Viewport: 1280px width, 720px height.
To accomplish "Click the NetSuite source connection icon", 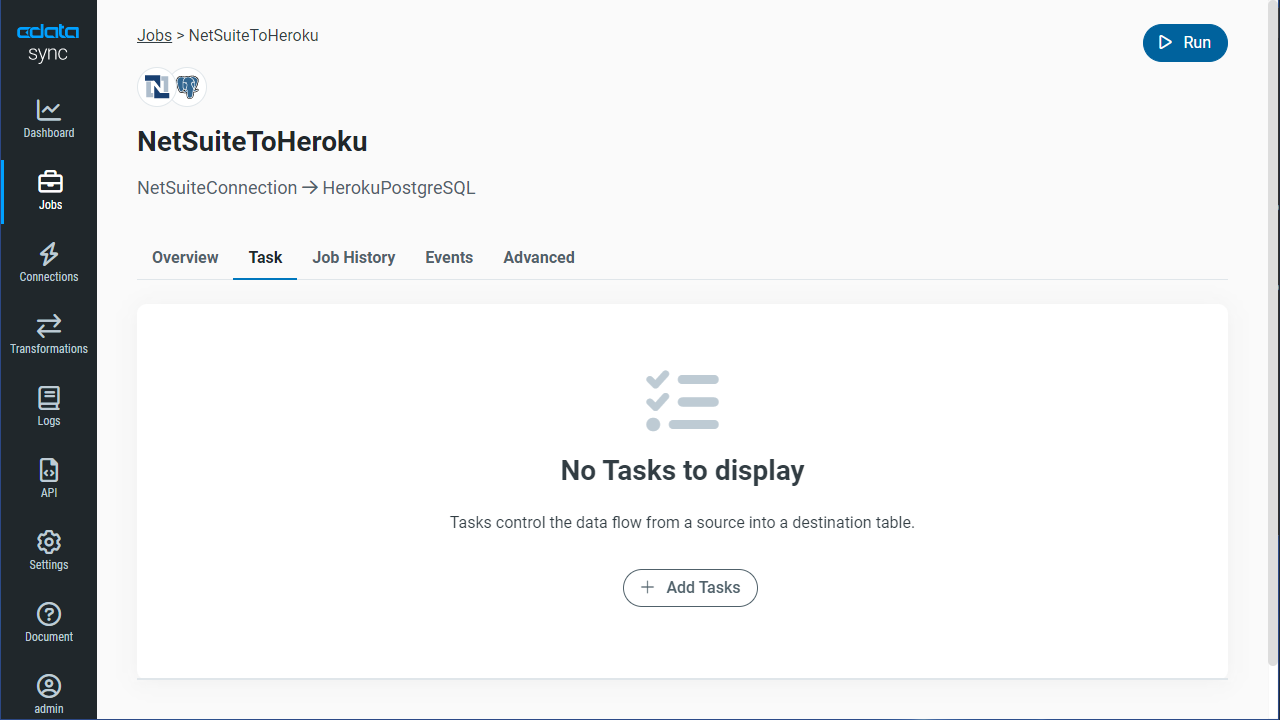I will click(x=156, y=87).
